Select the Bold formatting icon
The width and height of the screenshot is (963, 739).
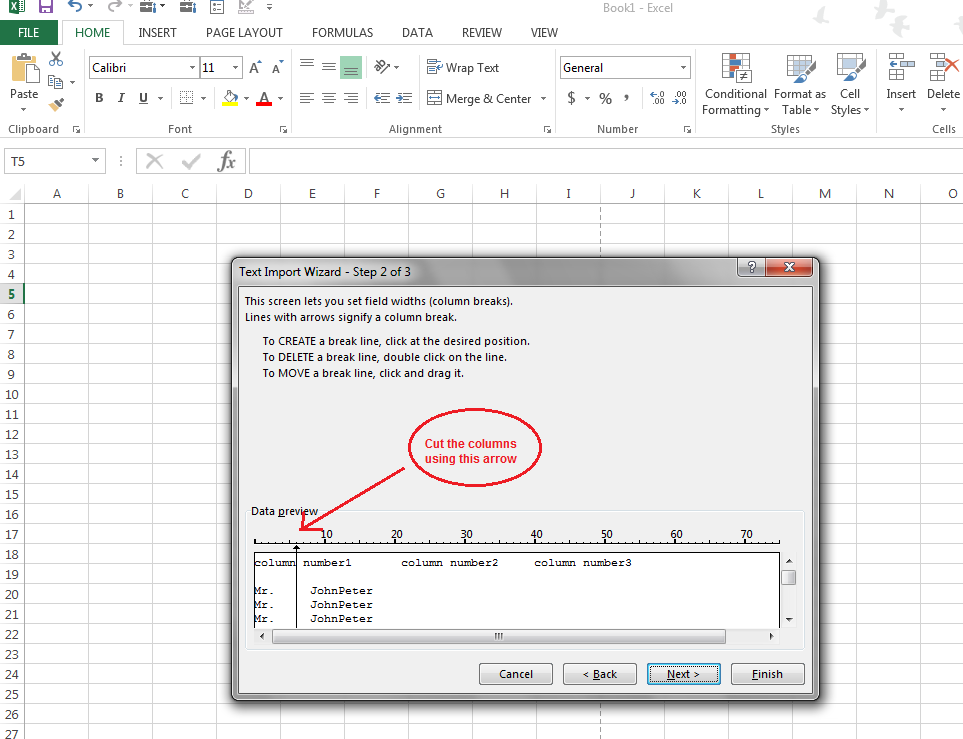coord(98,97)
